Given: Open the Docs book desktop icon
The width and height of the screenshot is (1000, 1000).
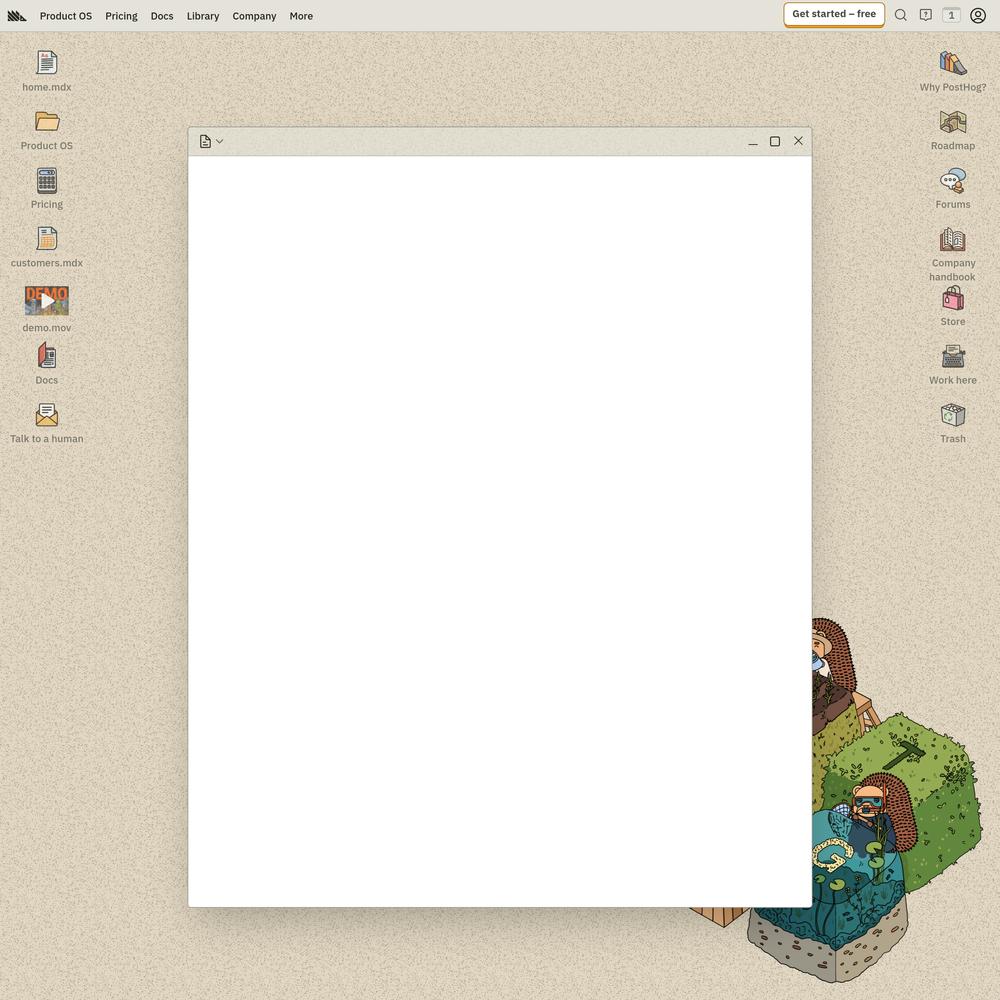Looking at the screenshot, I should [x=47, y=356].
